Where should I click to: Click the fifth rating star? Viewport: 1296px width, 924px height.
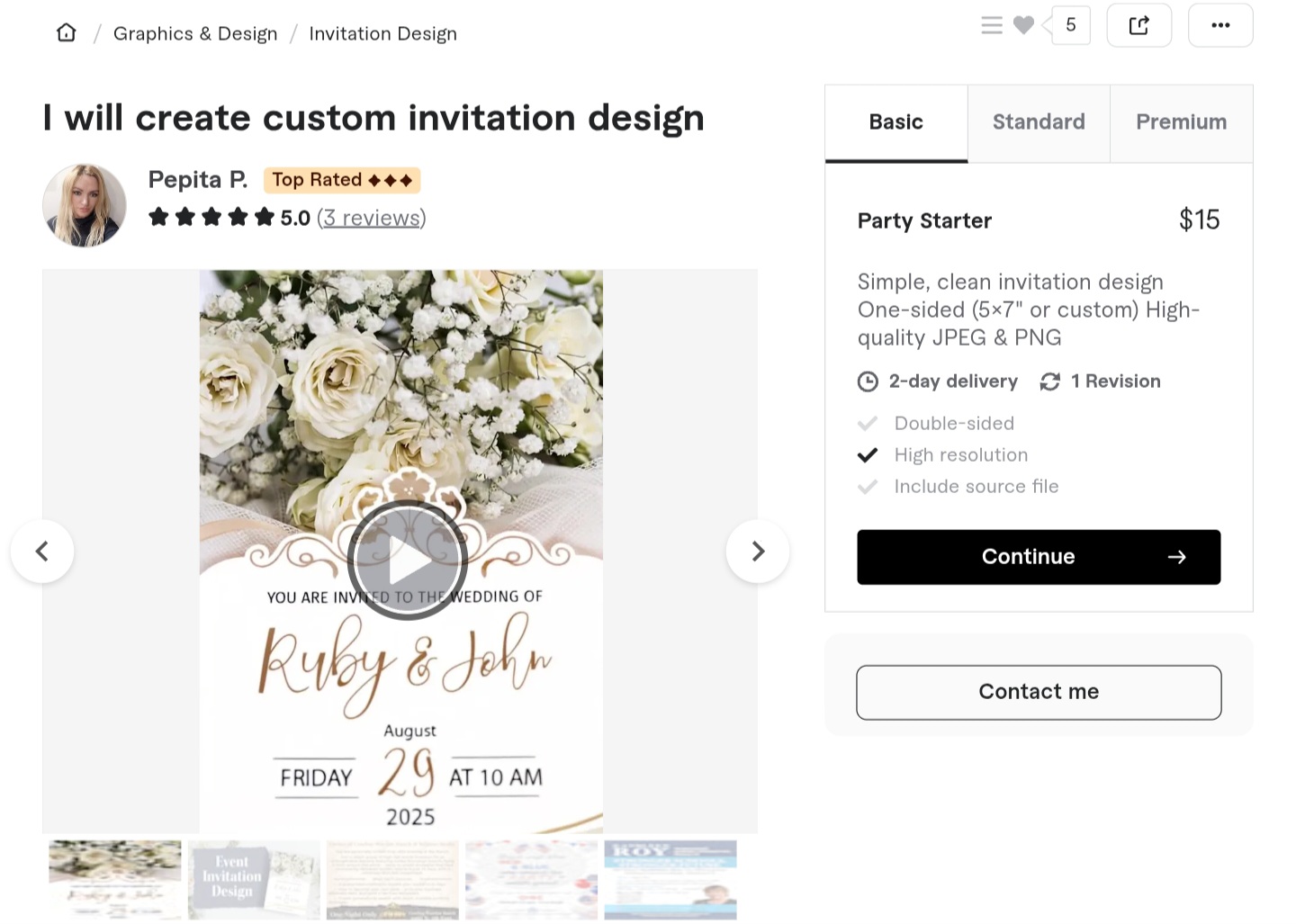tap(265, 216)
